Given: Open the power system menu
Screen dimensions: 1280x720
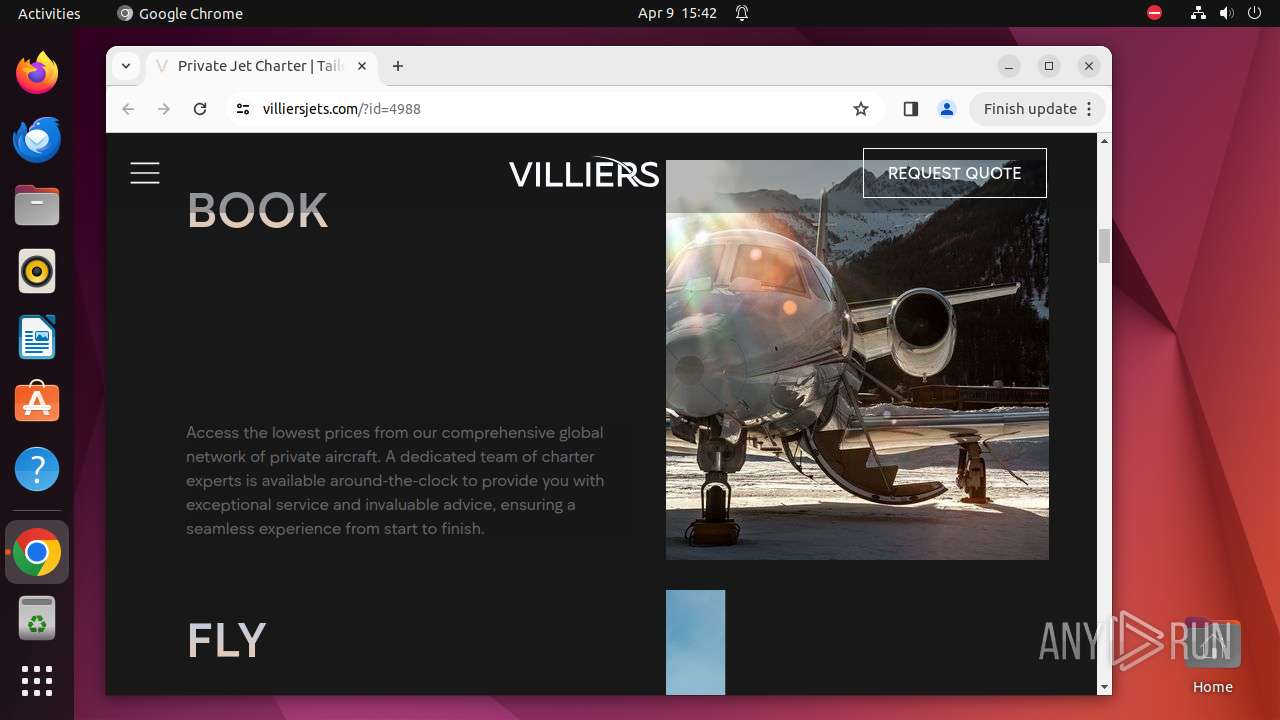Looking at the screenshot, I should 1255,13.
